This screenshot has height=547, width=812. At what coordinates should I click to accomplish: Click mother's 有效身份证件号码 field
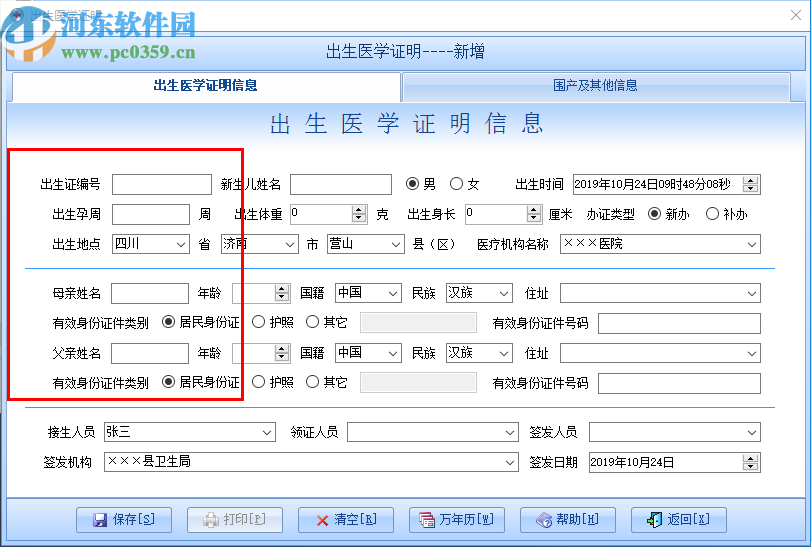679,324
